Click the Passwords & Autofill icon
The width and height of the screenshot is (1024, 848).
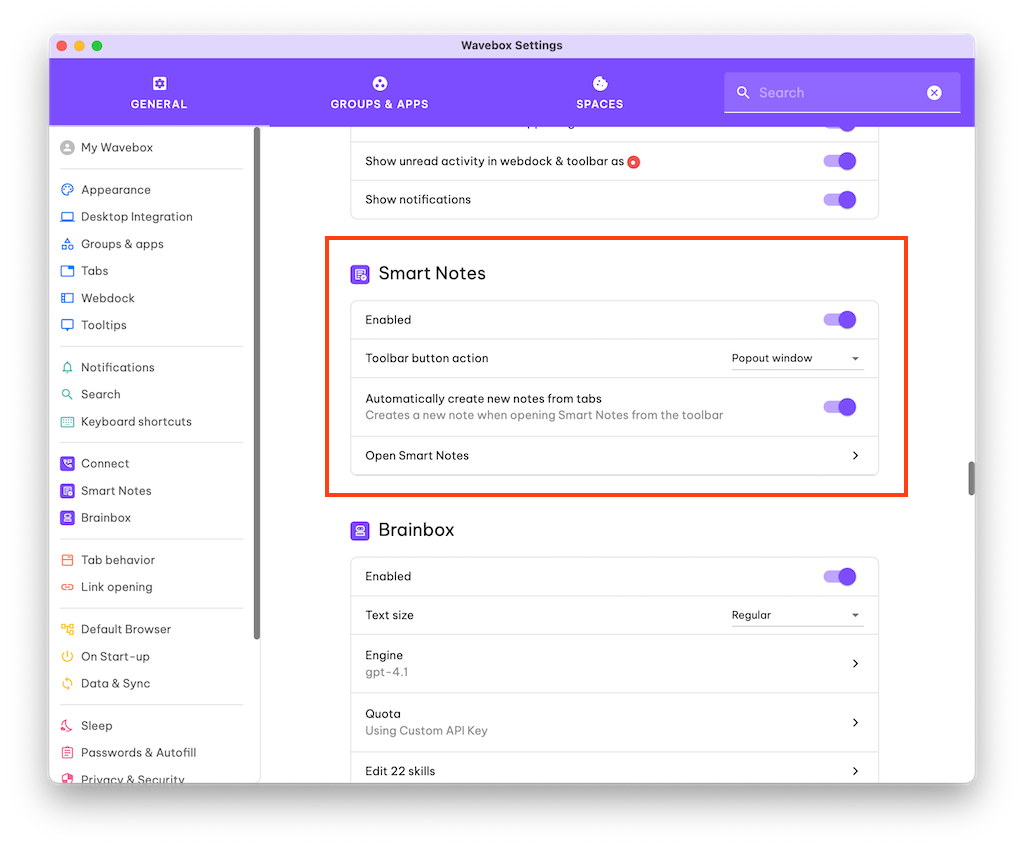(x=67, y=753)
